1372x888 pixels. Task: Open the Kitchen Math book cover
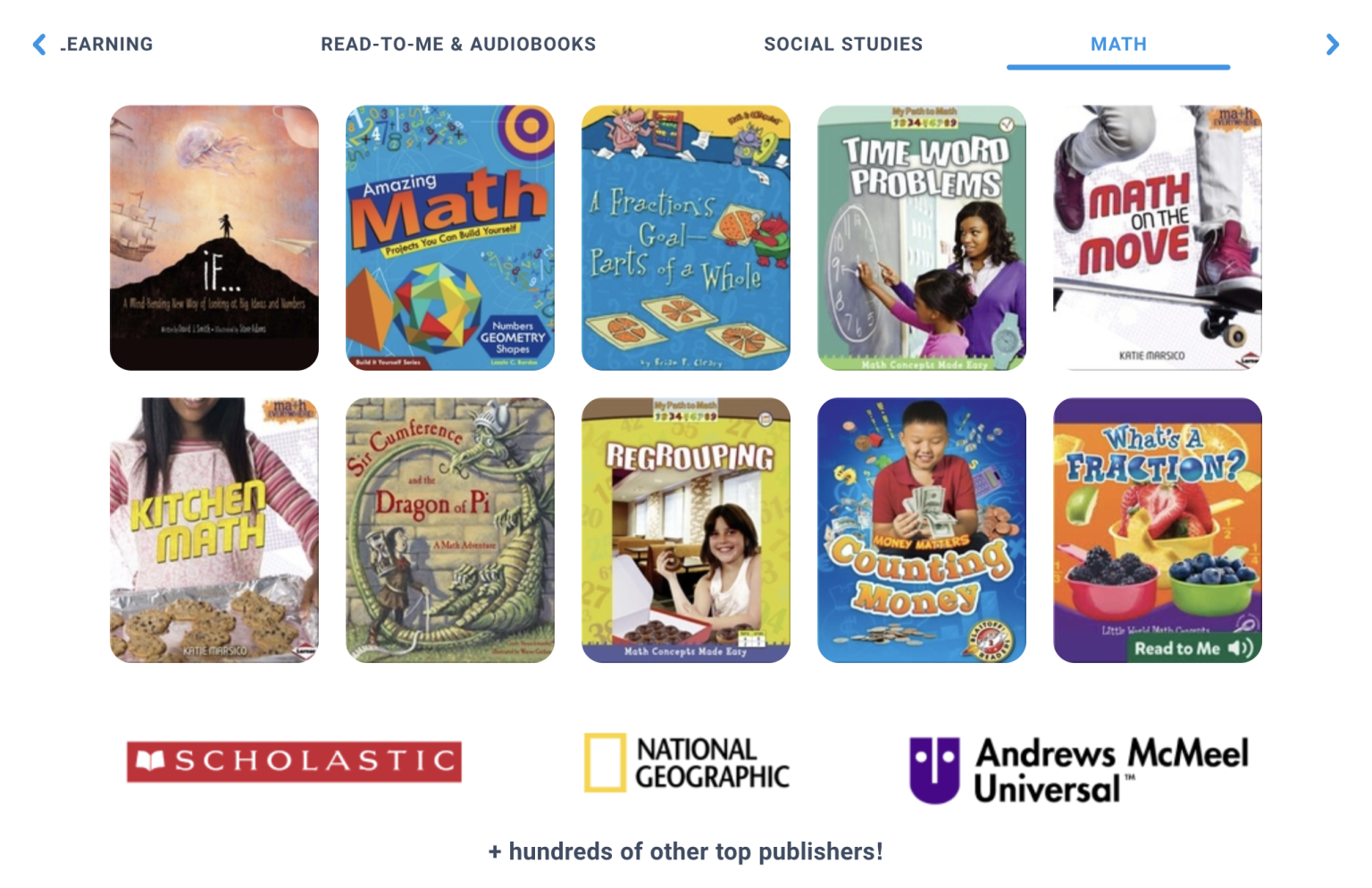pyautogui.click(x=214, y=530)
